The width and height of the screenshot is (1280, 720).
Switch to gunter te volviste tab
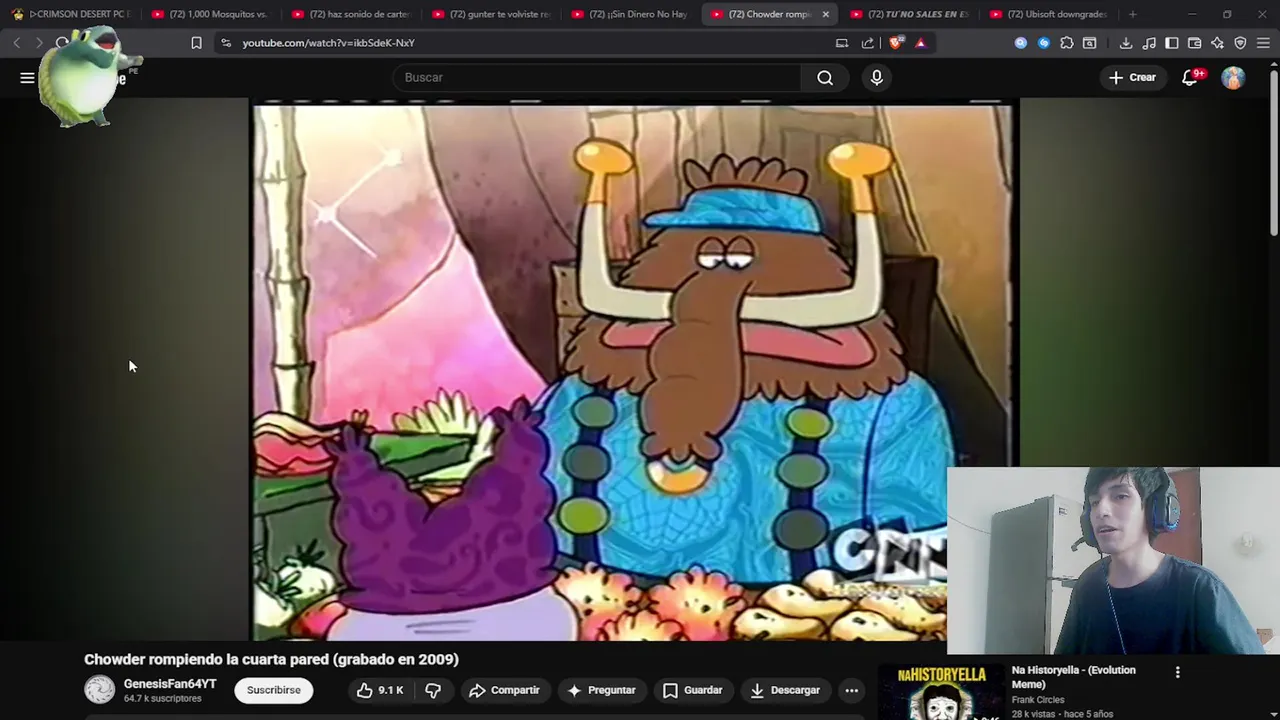click(490, 14)
